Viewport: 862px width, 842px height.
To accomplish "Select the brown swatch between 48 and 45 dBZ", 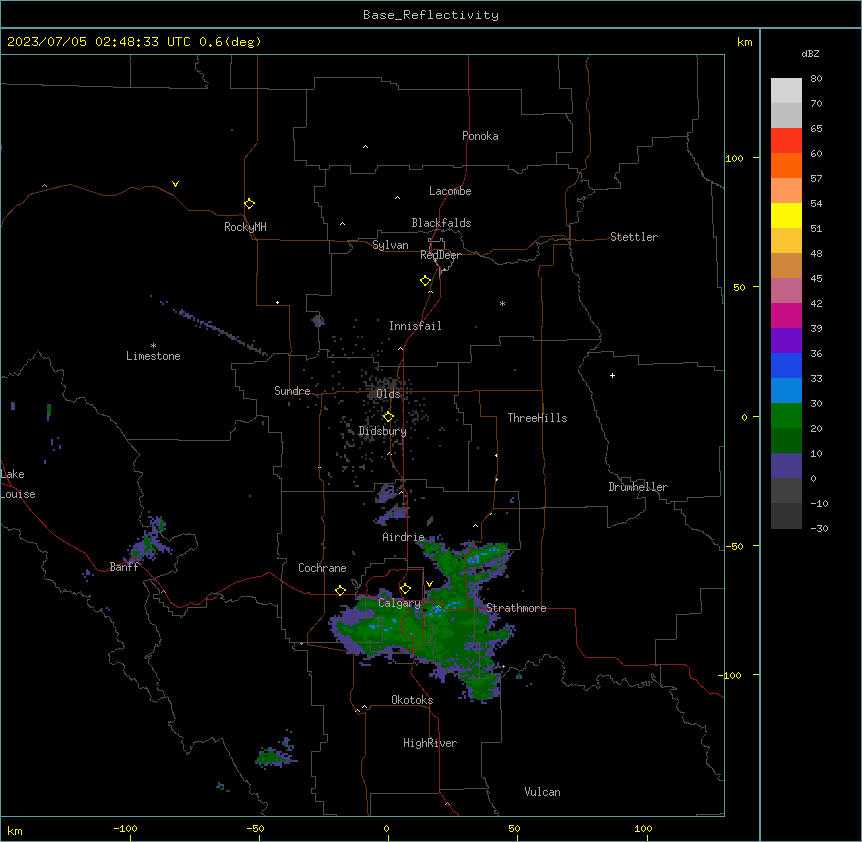I will pyautogui.click(x=786, y=265).
